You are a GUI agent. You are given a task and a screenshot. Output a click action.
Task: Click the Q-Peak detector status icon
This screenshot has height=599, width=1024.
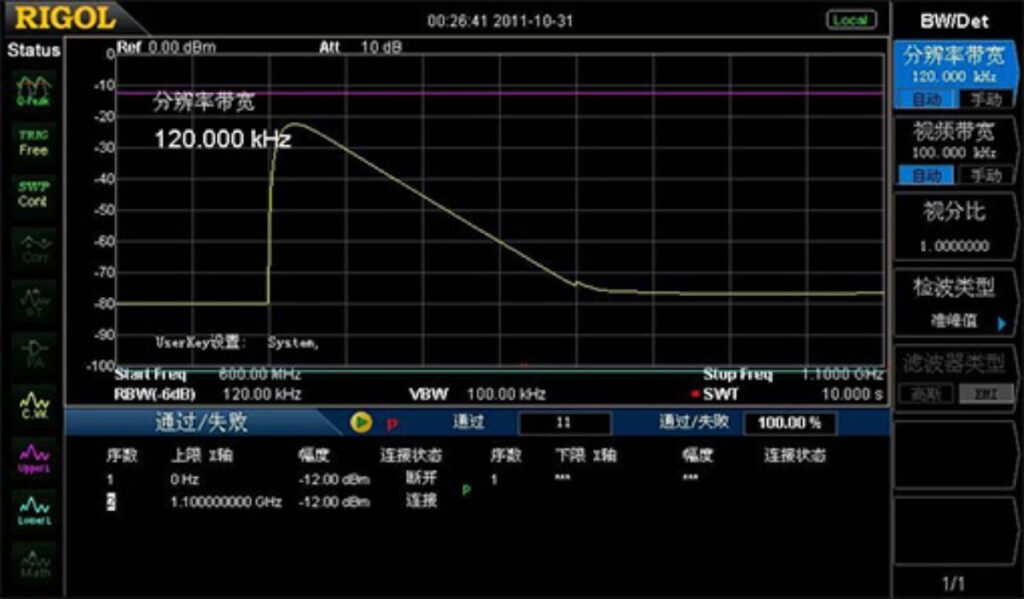point(33,92)
